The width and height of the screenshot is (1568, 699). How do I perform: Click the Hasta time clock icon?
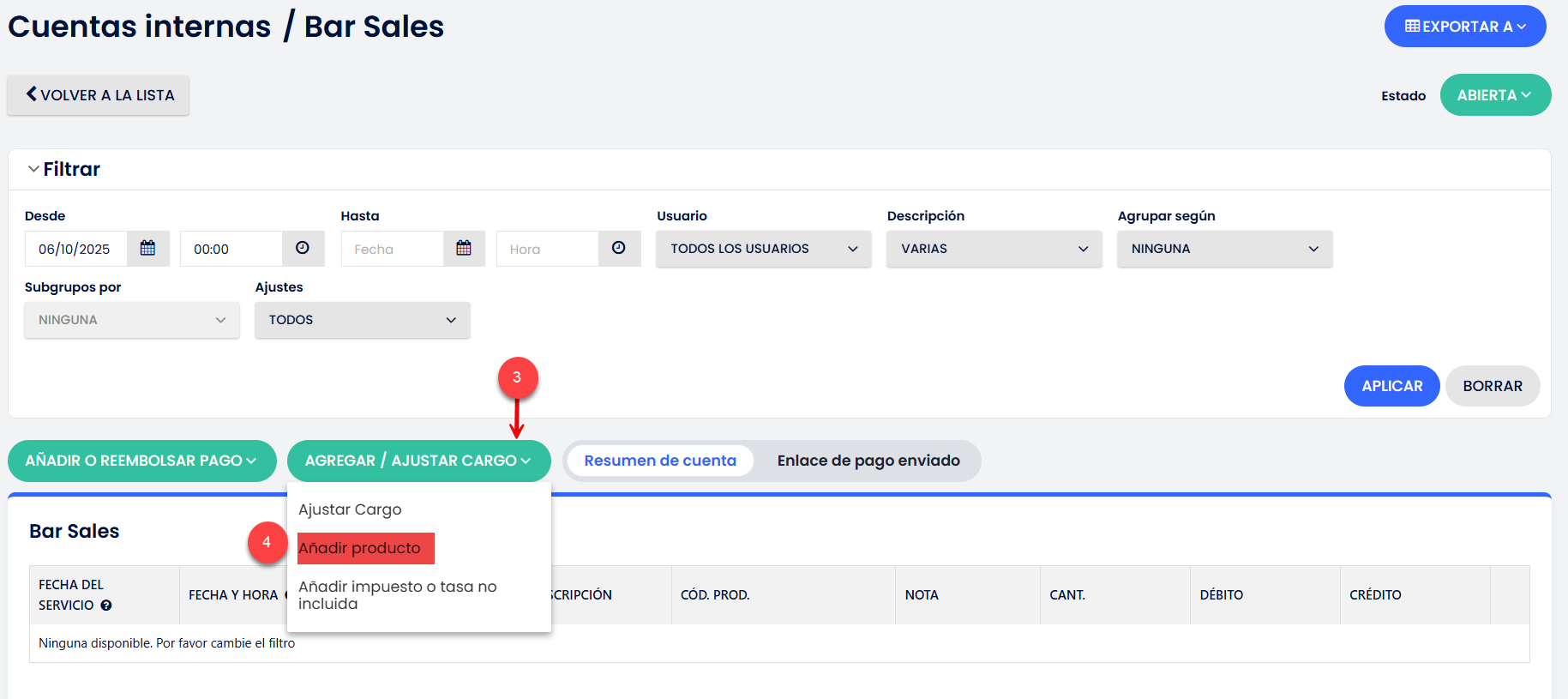(619, 249)
